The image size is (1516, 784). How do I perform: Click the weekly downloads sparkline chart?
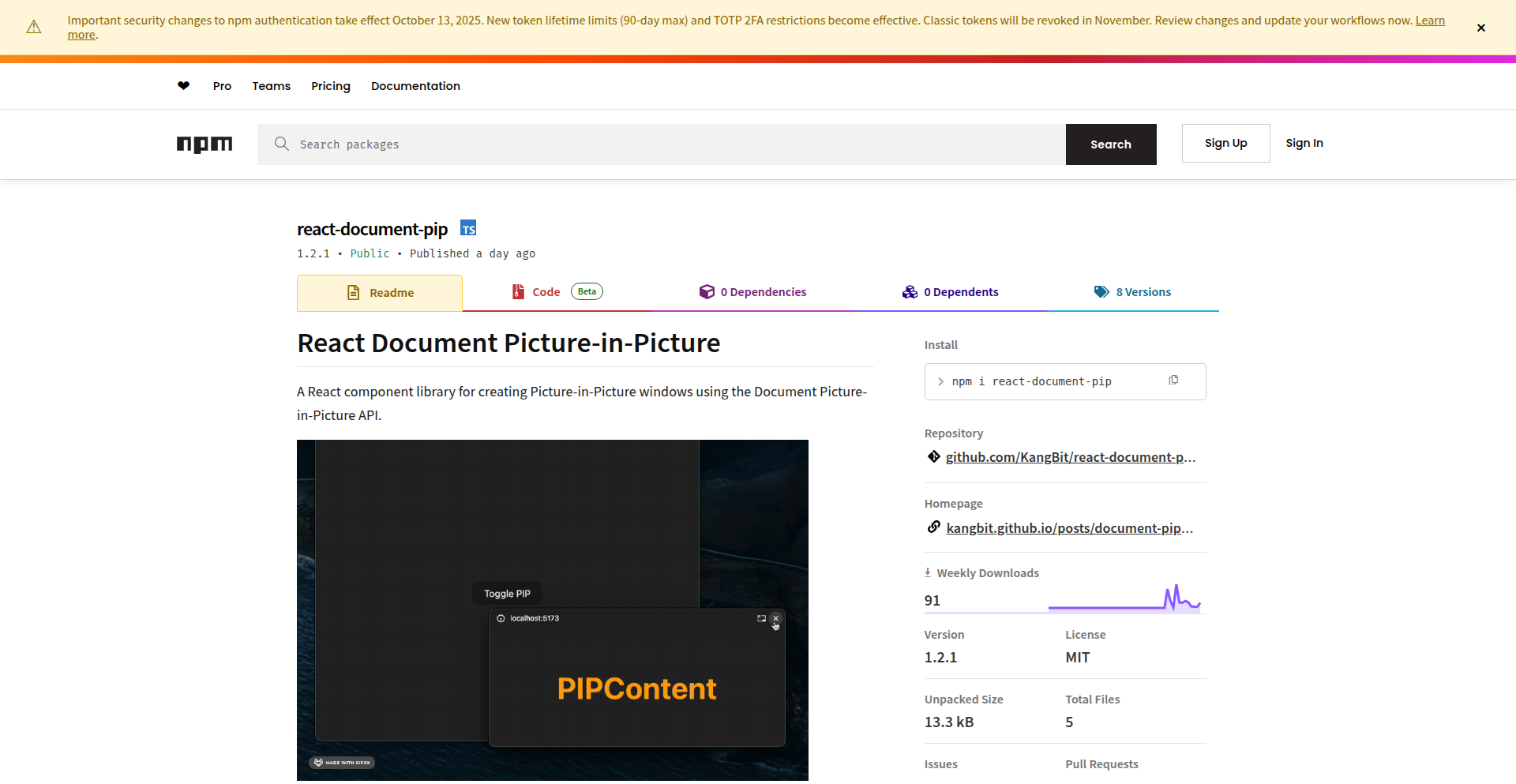coord(1124,599)
